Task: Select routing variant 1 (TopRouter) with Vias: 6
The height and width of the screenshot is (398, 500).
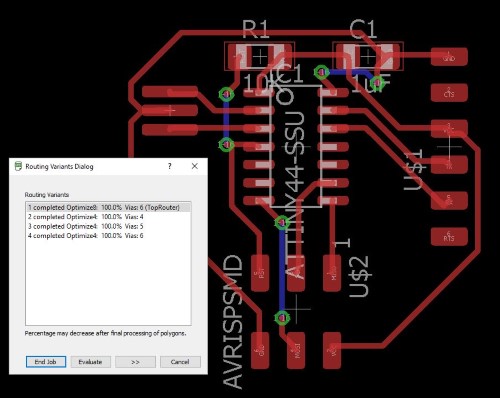Action: 108,207
